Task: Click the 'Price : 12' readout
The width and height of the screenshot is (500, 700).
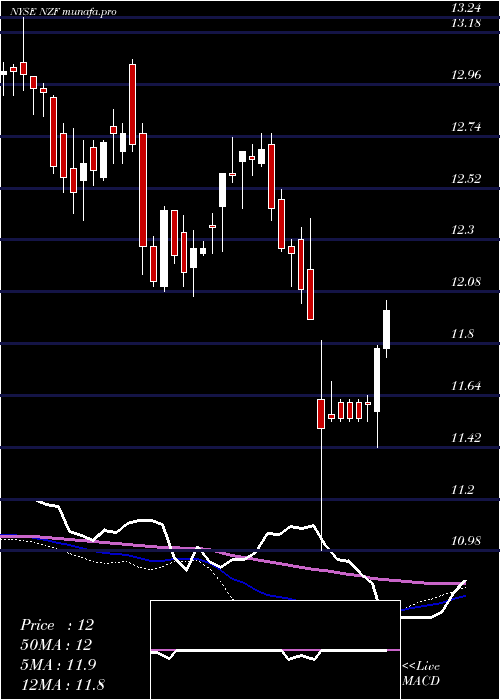Action: pyautogui.click(x=57, y=625)
